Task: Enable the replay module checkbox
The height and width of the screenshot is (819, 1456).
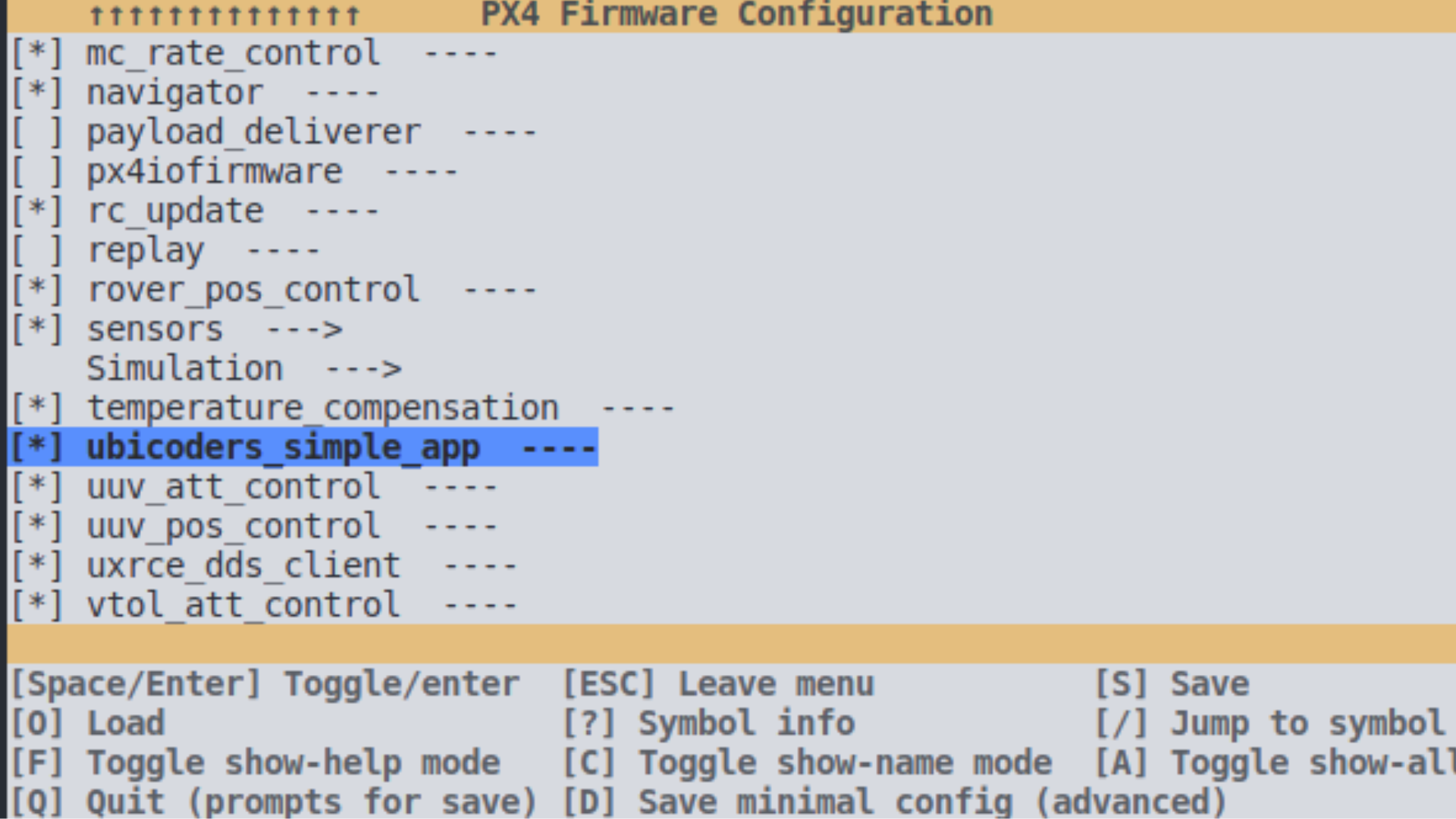Action: 37,251
